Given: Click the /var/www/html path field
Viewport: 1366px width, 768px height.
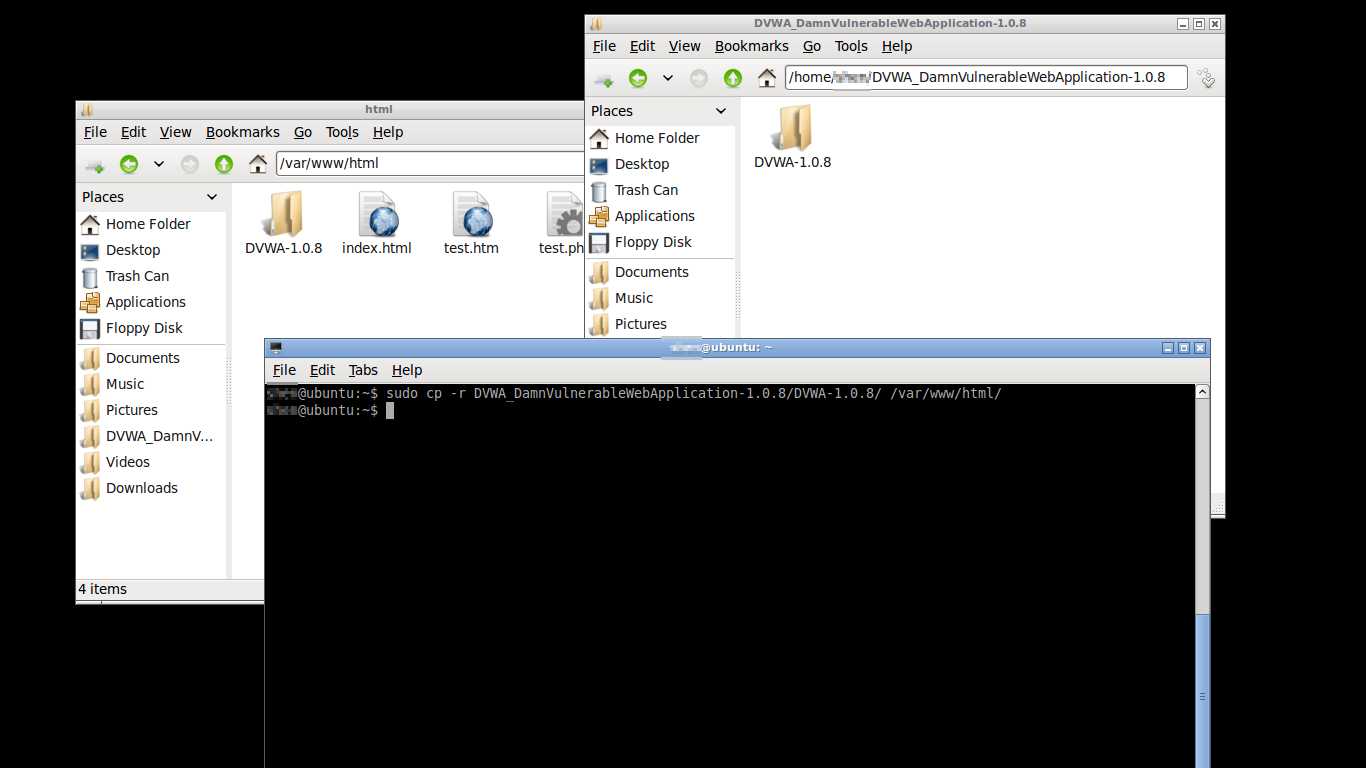Looking at the screenshot, I should (431, 163).
